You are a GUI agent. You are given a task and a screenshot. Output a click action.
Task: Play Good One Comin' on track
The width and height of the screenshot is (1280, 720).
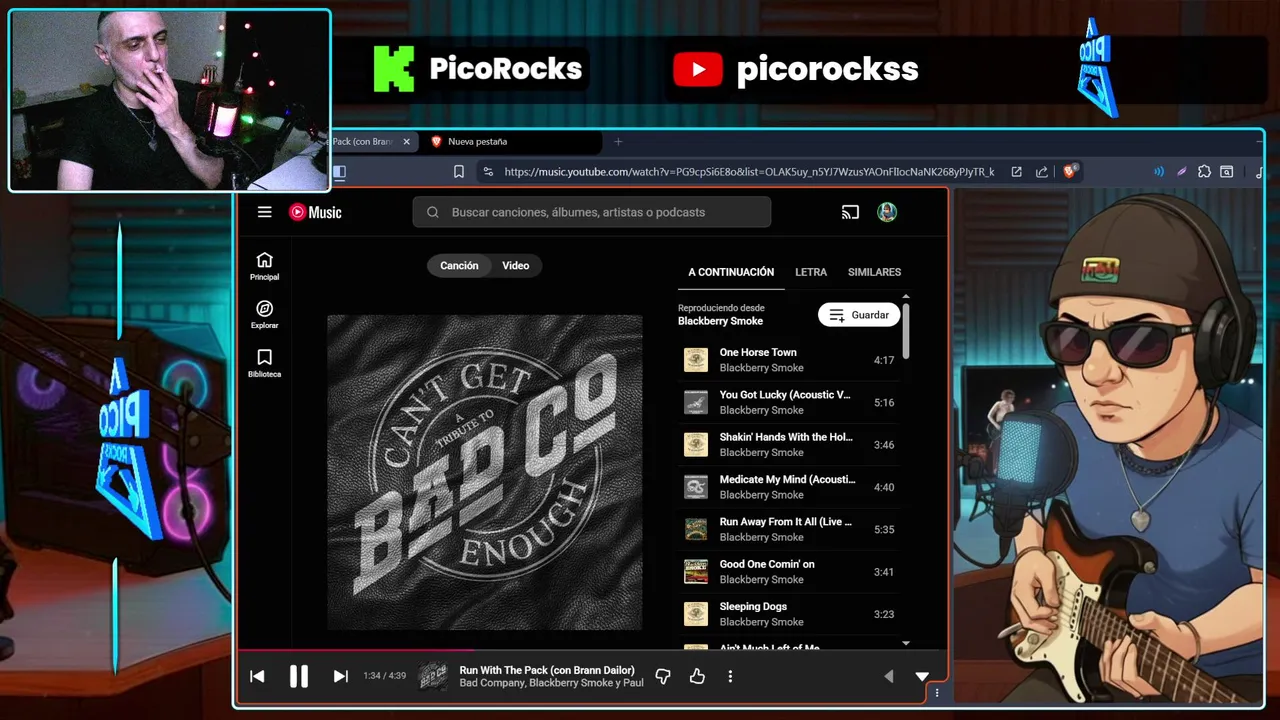[x=788, y=572]
